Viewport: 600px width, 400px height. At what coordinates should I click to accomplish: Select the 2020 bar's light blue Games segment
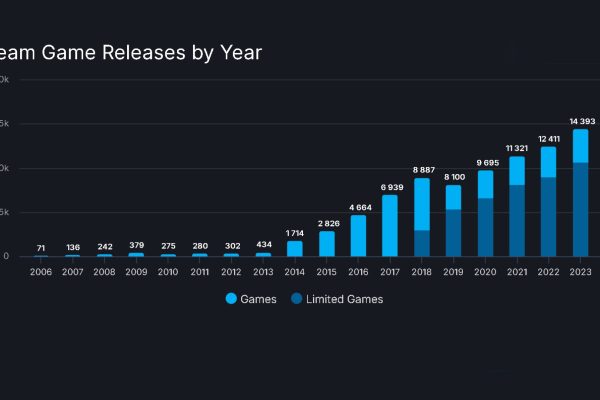click(x=486, y=184)
